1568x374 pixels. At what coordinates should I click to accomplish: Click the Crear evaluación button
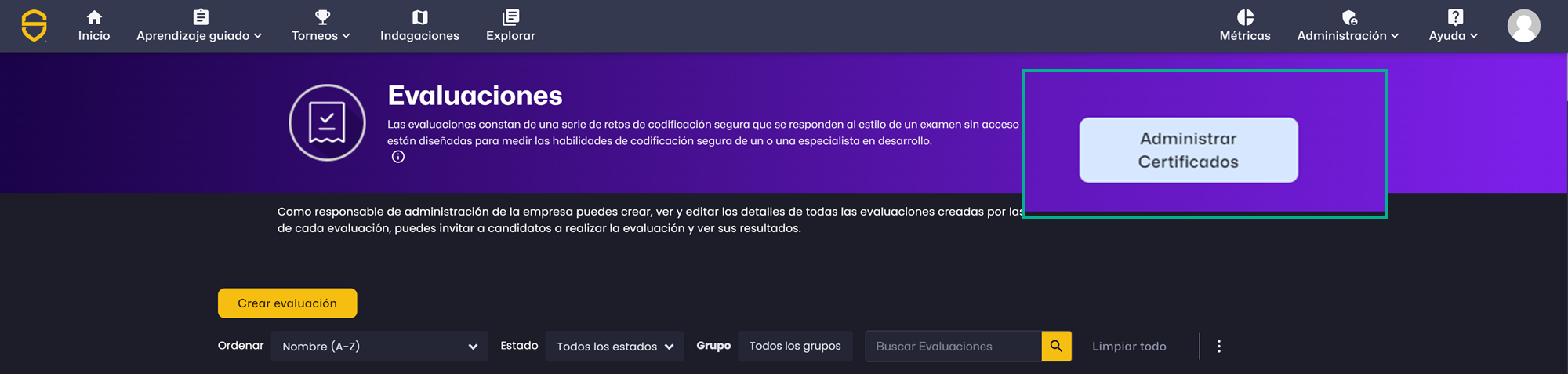[287, 303]
